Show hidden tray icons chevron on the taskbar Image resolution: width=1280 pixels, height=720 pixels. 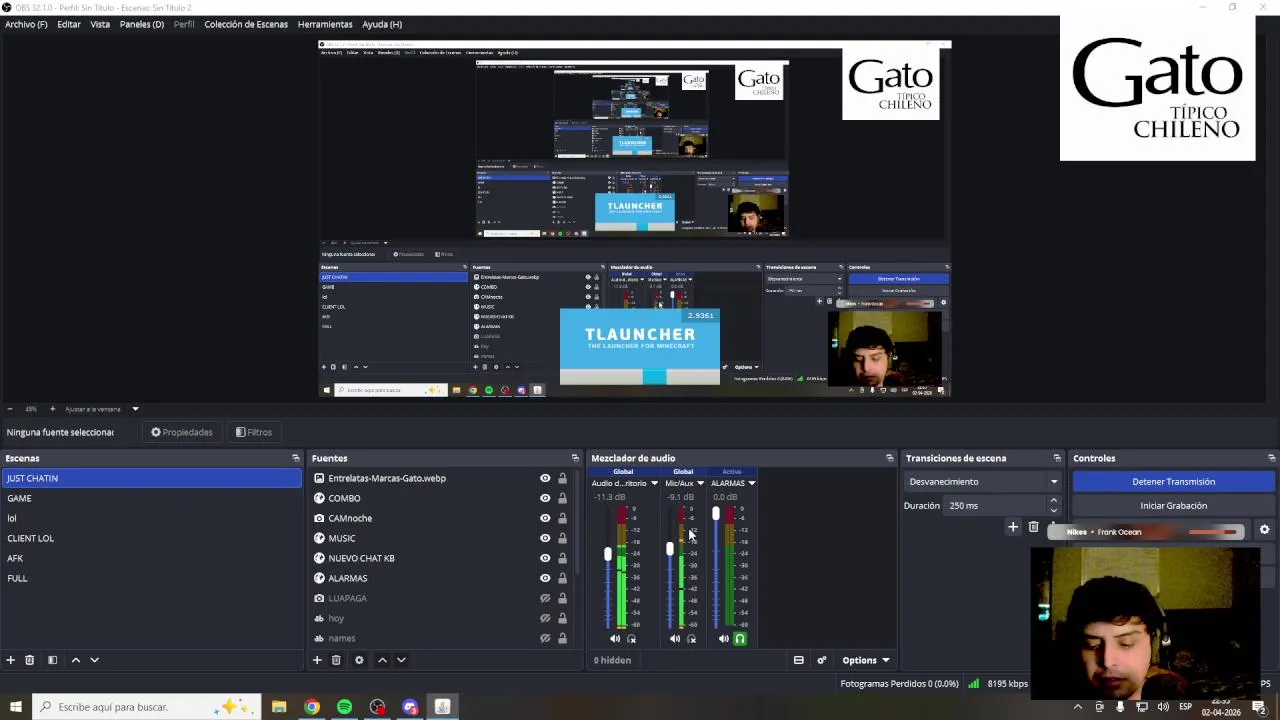(x=1078, y=707)
